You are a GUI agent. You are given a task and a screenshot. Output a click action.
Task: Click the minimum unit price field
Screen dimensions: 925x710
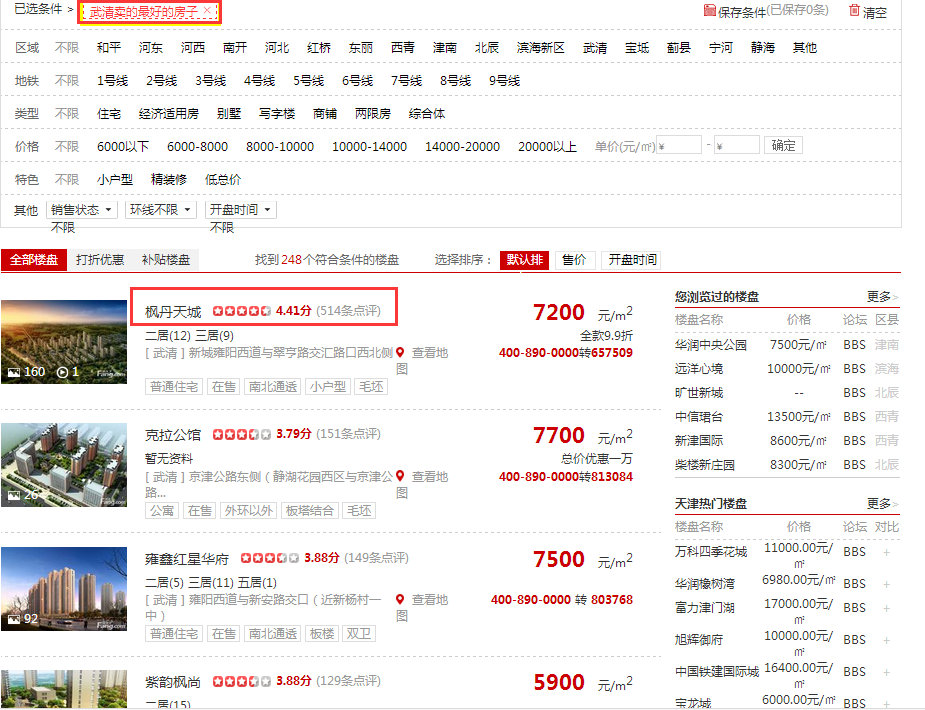pos(679,145)
